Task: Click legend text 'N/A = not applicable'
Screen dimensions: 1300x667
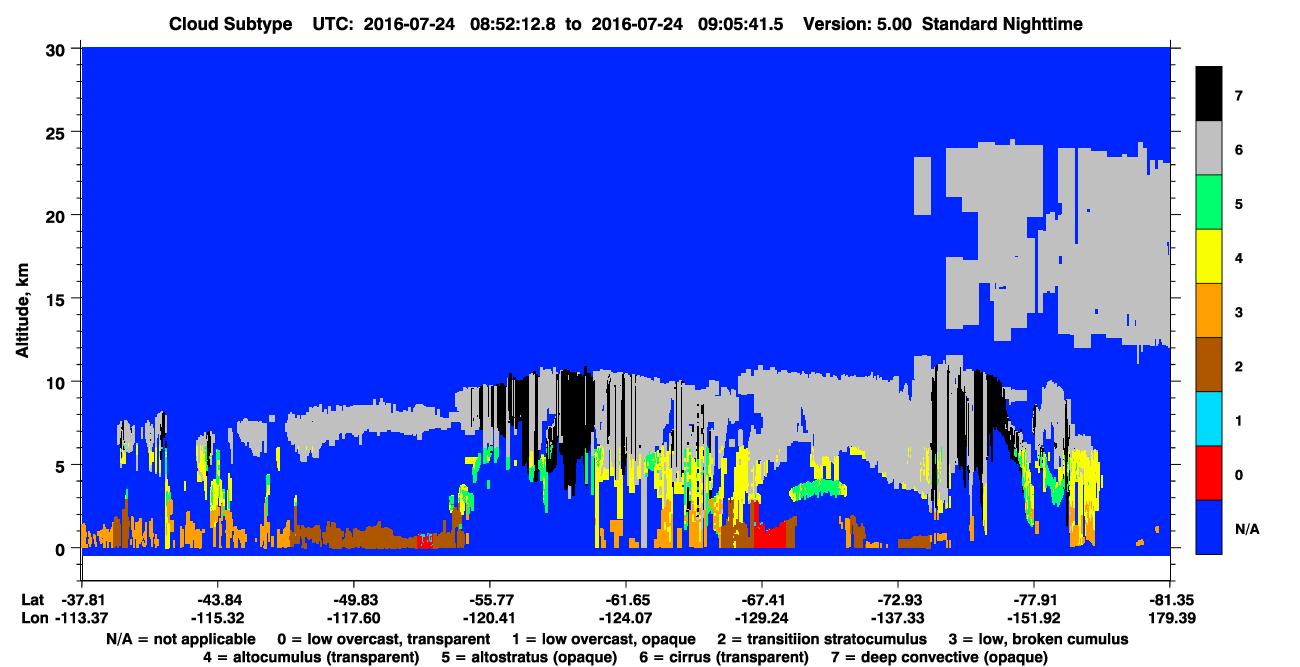Action: click(x=179, y=638)
